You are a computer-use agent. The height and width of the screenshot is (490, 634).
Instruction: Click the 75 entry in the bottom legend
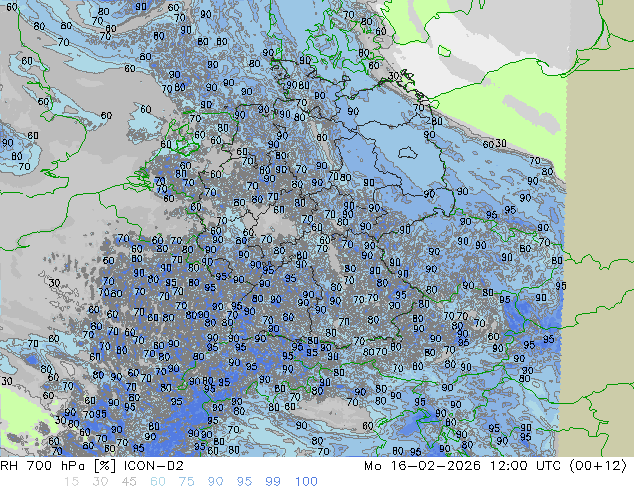click(186, 482)
